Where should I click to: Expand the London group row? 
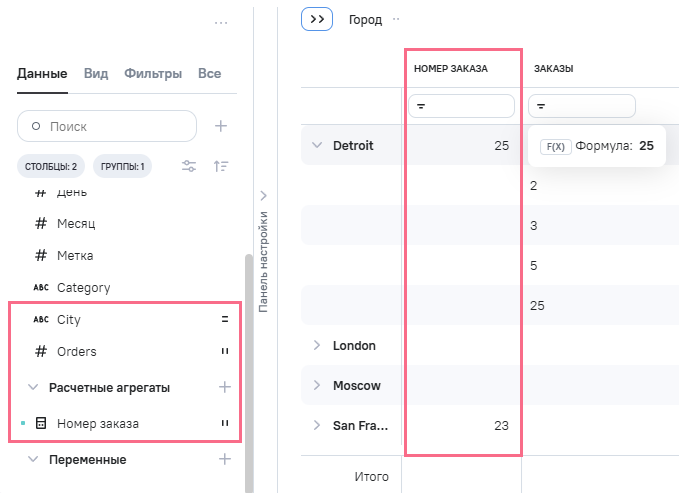coord(316,345)
